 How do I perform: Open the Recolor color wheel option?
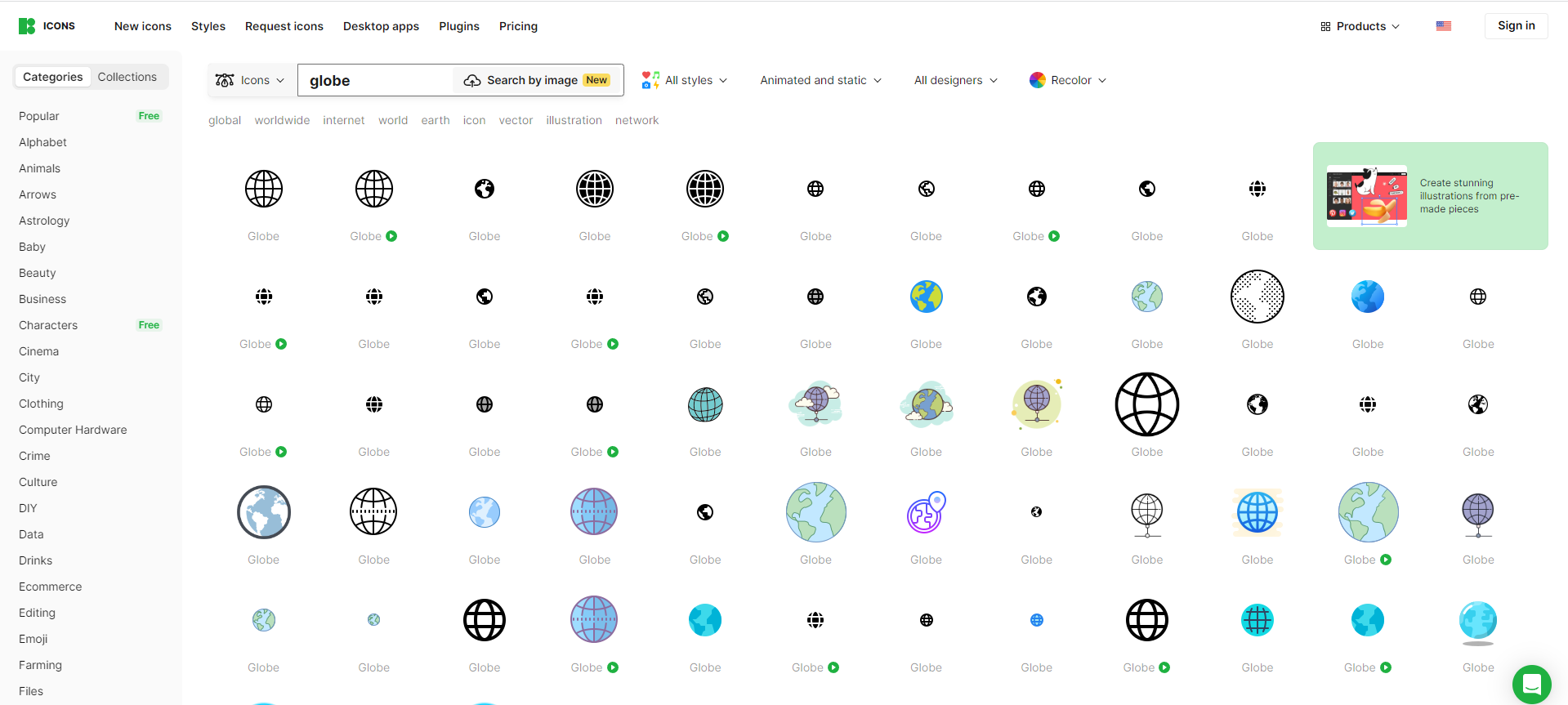pyautogui.click(x=1068, y=80)
